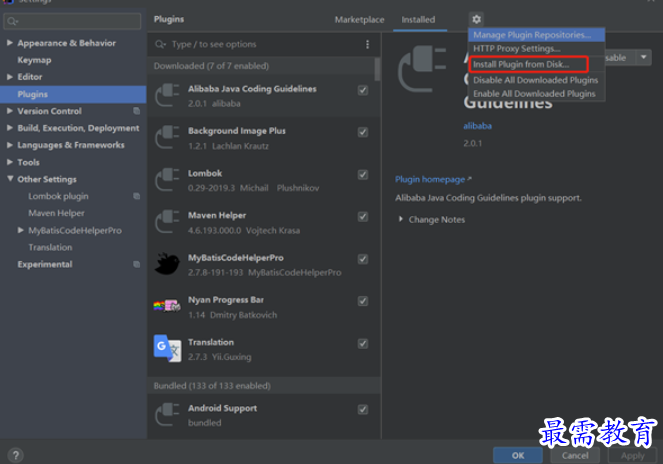
Task: Click the Bundled (133 of 133 enabled) header
Action: pos(264,385)
